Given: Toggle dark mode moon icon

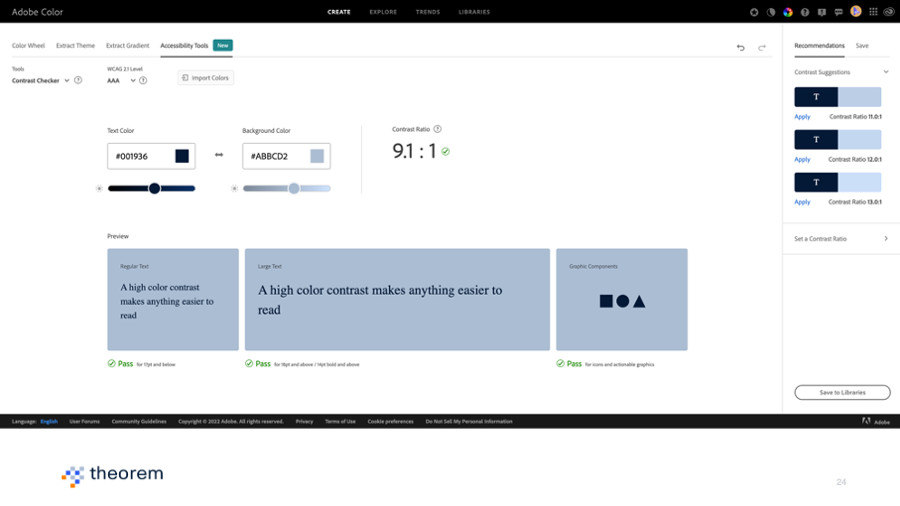Looking at the screenshot, I should (x=771, y=12).
